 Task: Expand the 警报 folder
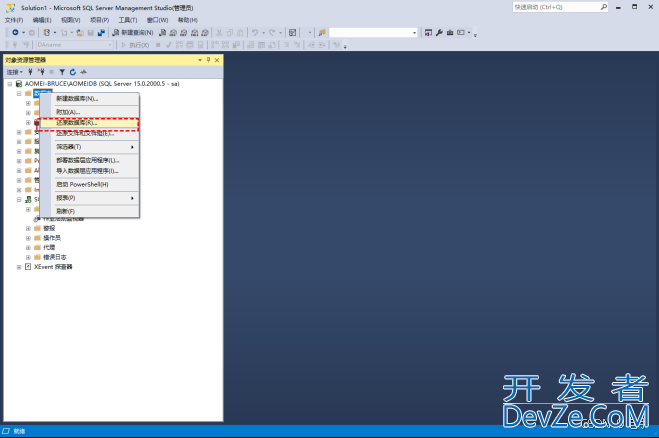pos(28,228)
